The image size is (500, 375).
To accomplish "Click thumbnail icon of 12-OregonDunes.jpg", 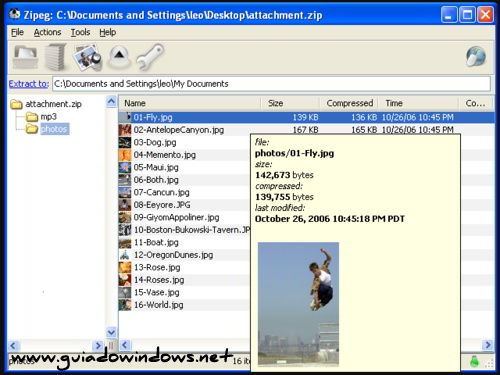I will point(125,255).
